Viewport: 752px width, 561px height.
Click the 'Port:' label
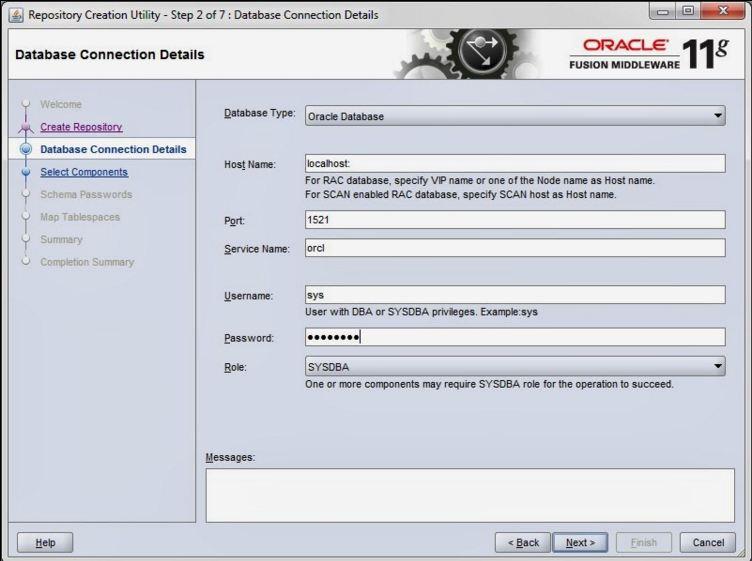coord(235,221)
